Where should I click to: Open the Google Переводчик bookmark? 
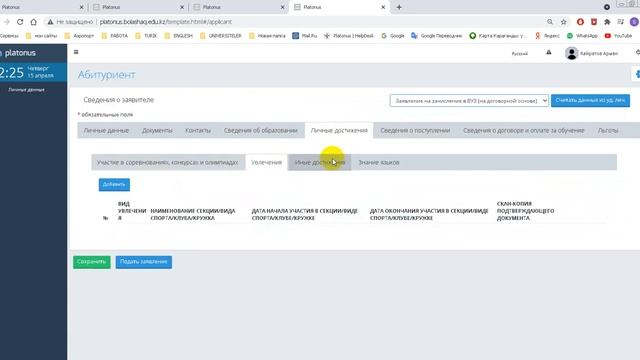436,36
